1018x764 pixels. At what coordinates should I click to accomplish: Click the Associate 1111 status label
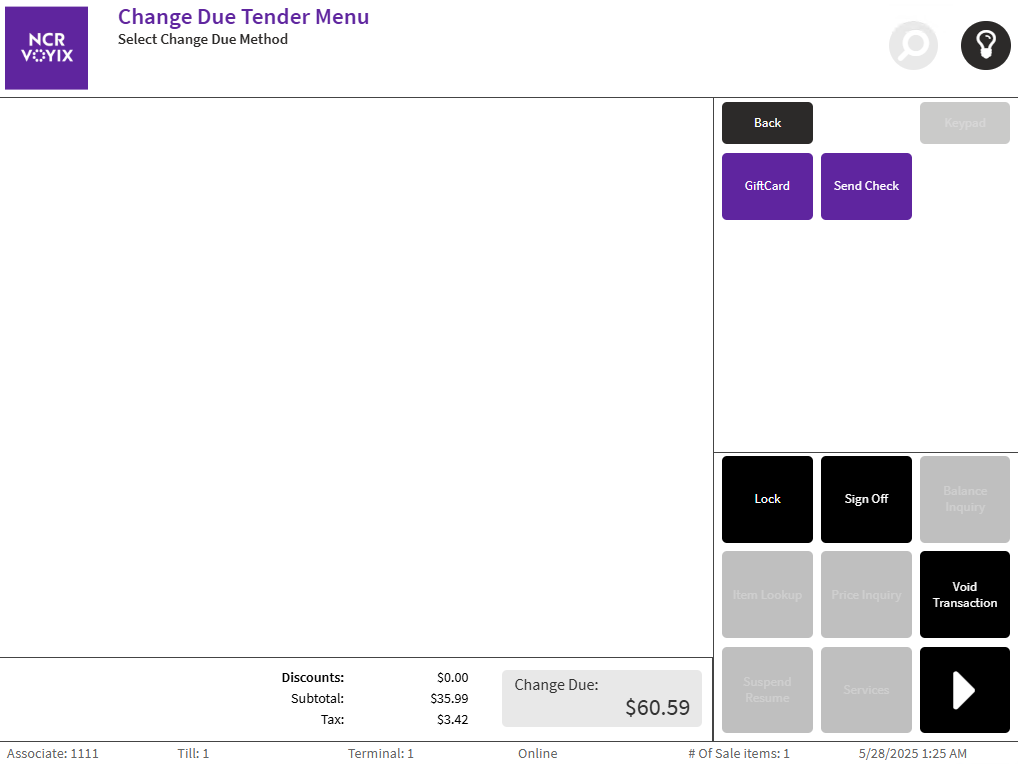(x=53, y=753)
